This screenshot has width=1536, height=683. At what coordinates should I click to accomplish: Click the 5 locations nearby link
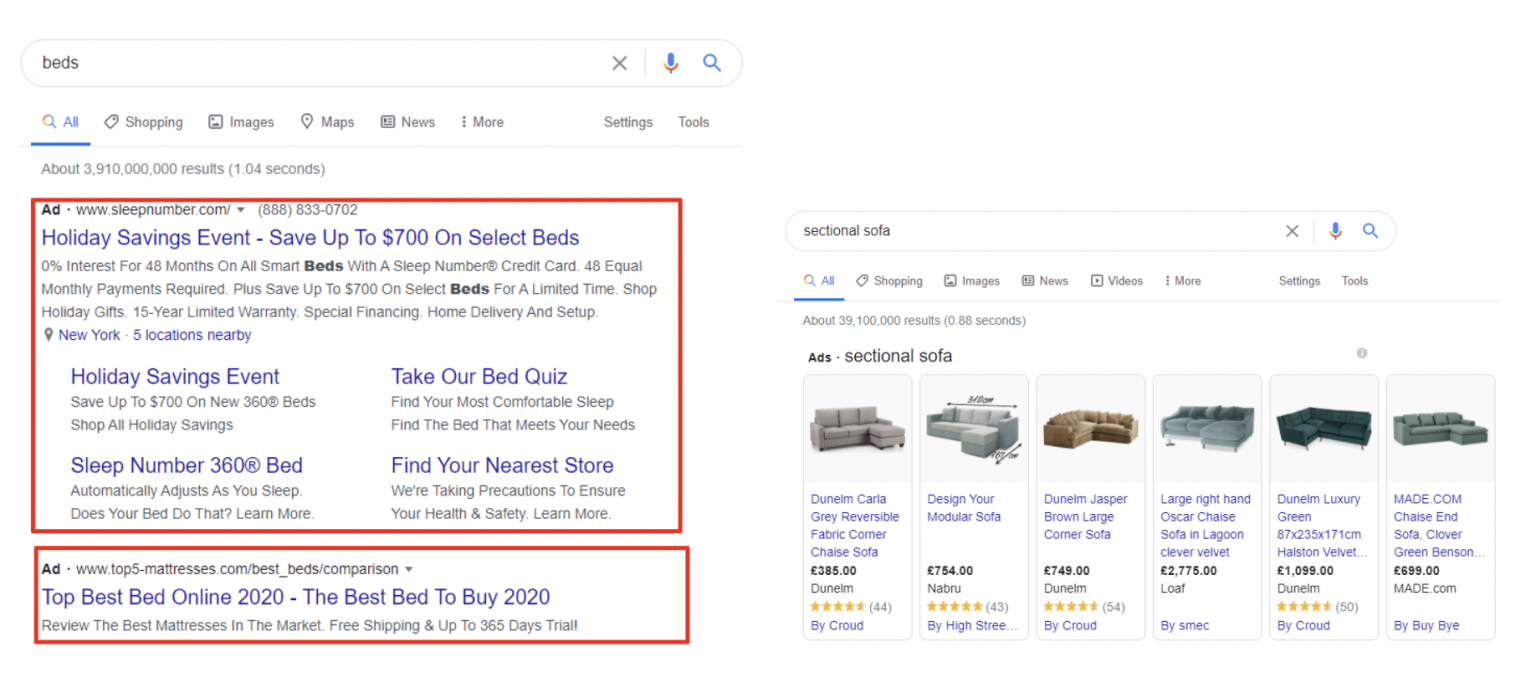point(191,334)
